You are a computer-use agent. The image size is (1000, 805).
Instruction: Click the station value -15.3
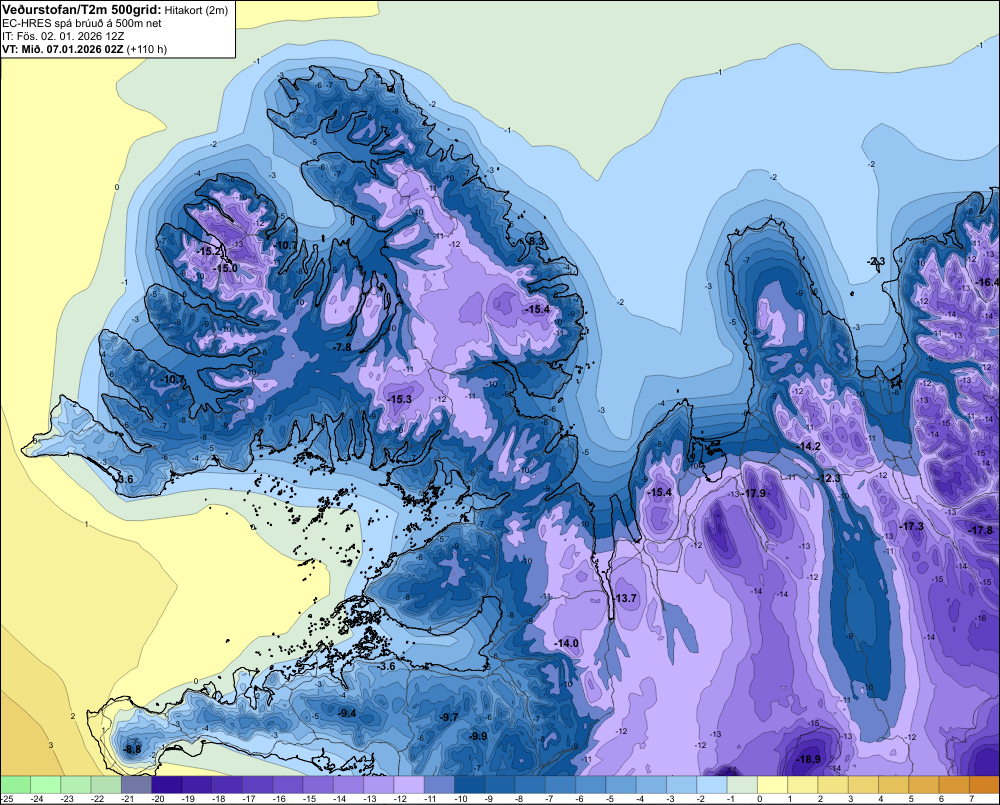click(399, 399)
